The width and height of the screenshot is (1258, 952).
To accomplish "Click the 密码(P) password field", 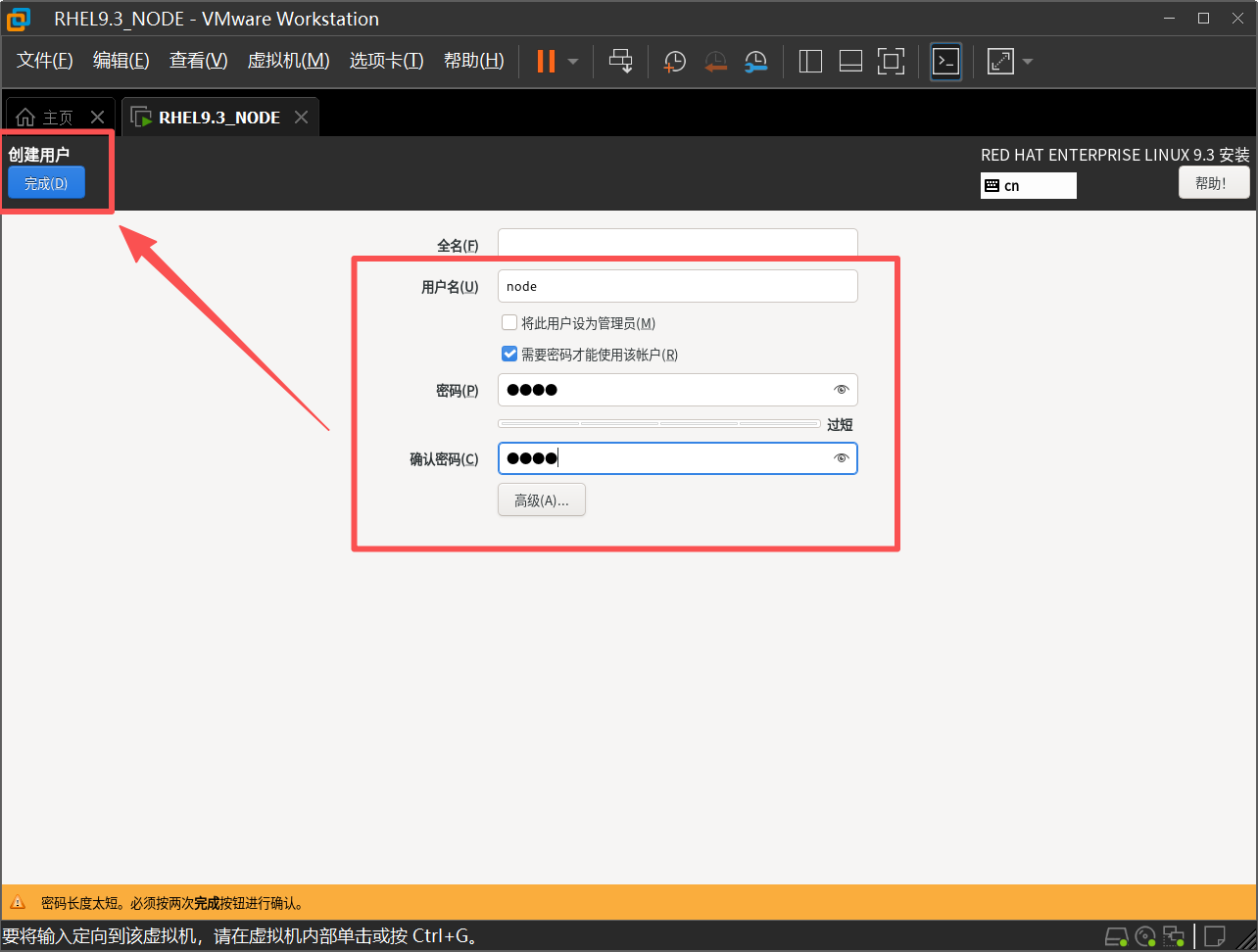I will point(678,390).
